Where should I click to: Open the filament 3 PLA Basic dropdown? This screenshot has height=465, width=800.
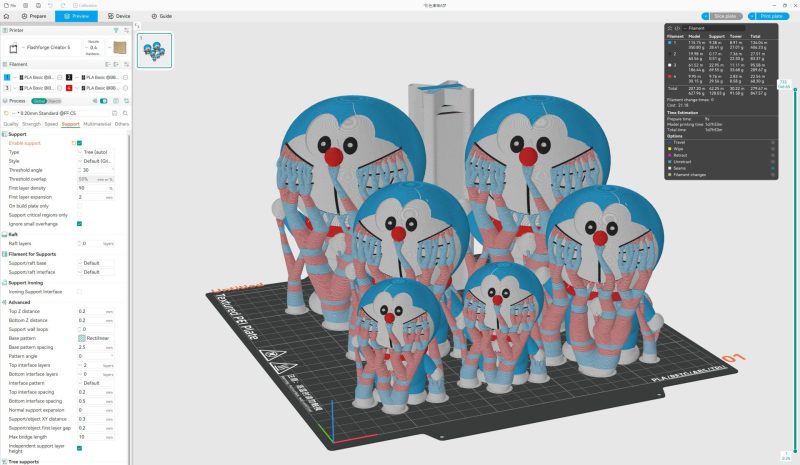[35, 88]
